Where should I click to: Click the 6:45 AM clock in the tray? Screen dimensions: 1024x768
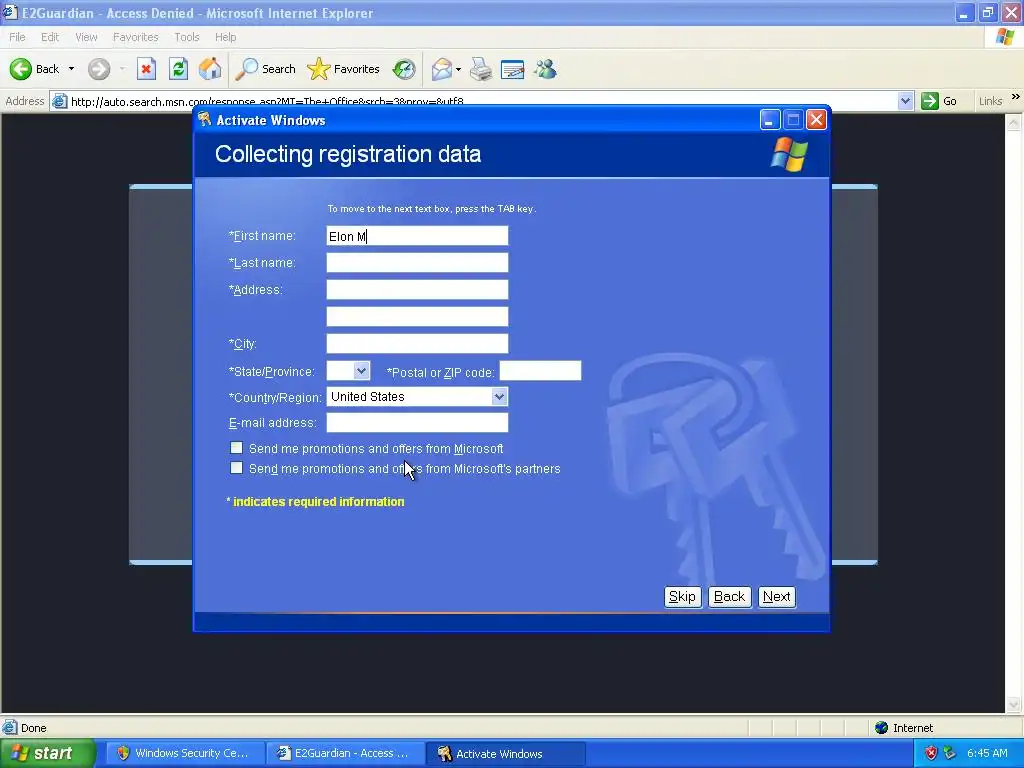[x=987, y=753]
